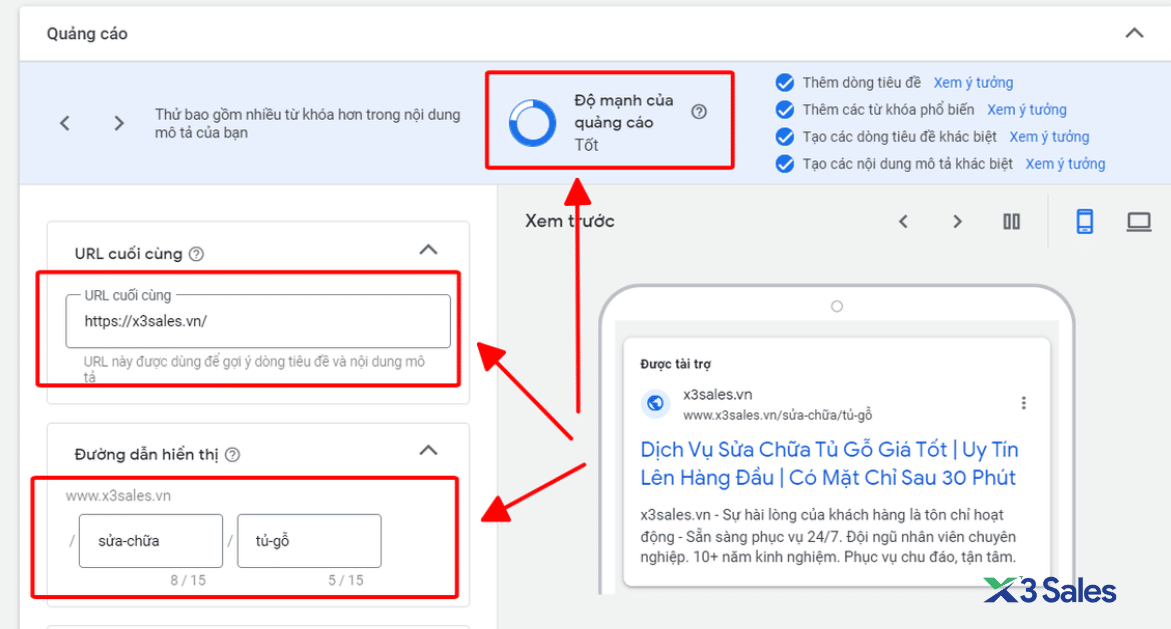Click tip text about từ khóa in description
Viewport: 1171px width, 629px height.
307,123
